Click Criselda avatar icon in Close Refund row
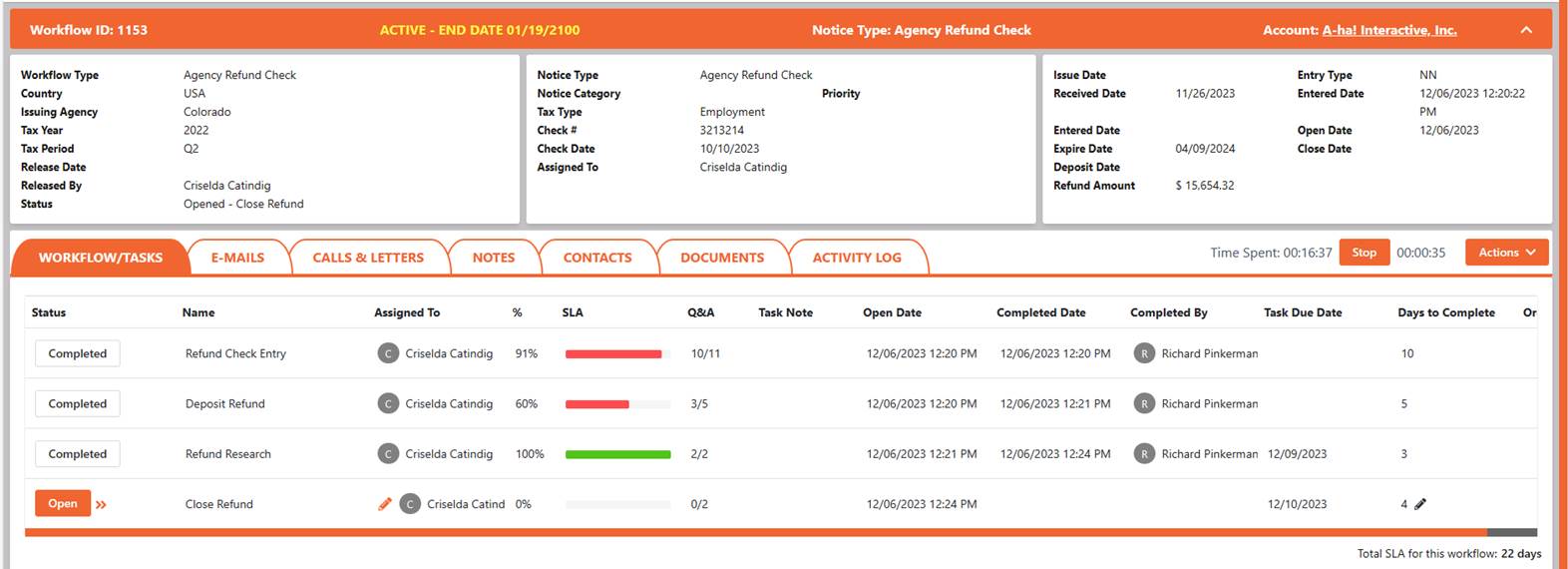 click(410, 504)
